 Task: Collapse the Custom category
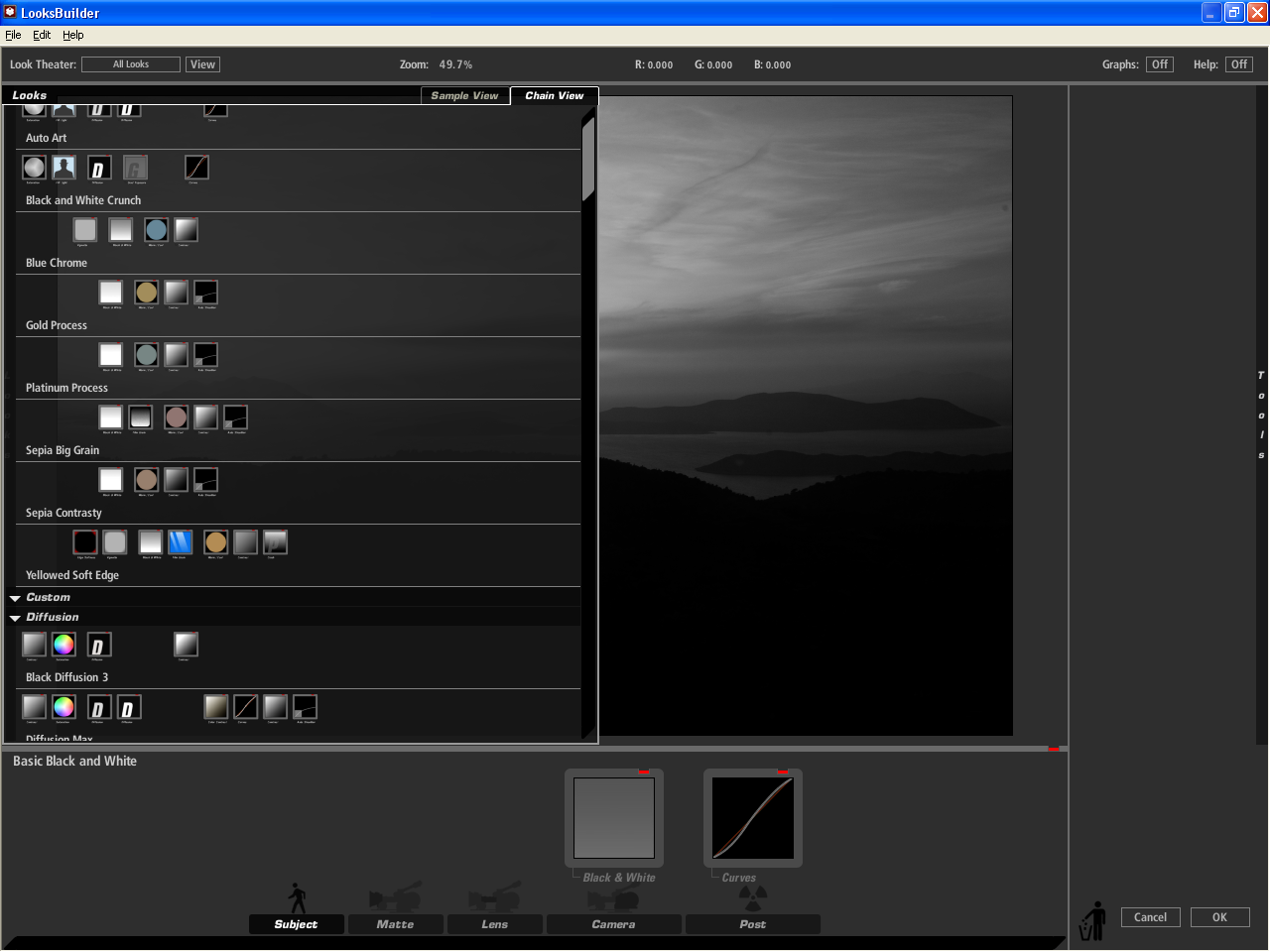click(15, 597)
